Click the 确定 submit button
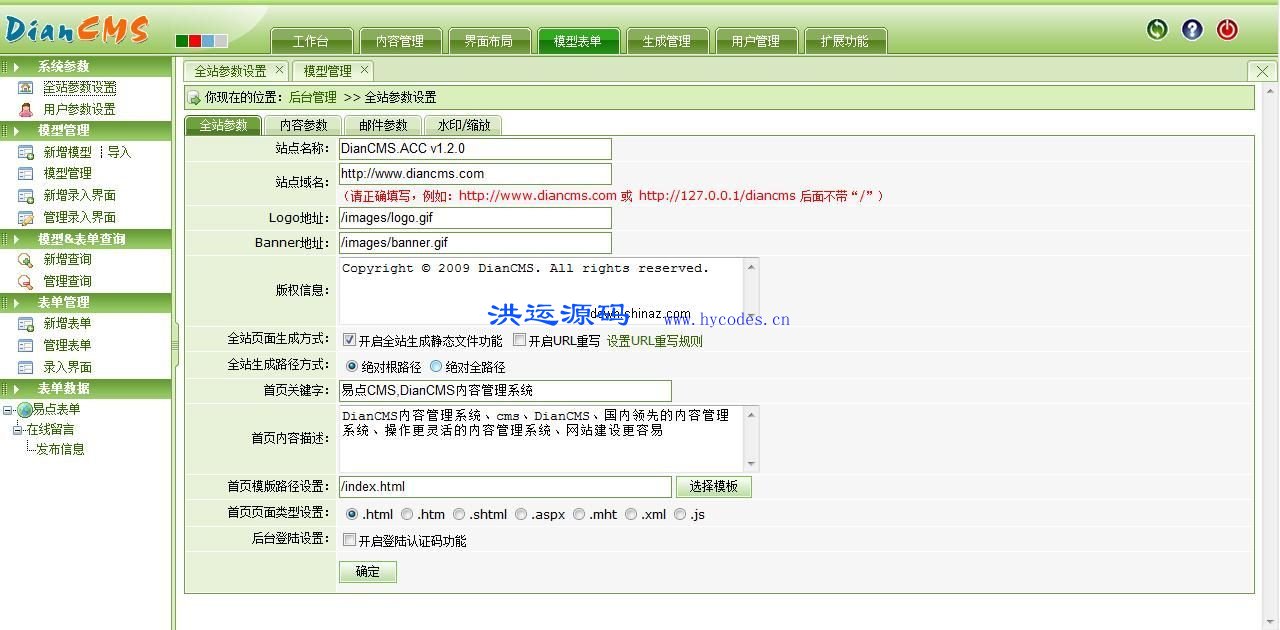1280x630 pixels. [x=368, y=572]
